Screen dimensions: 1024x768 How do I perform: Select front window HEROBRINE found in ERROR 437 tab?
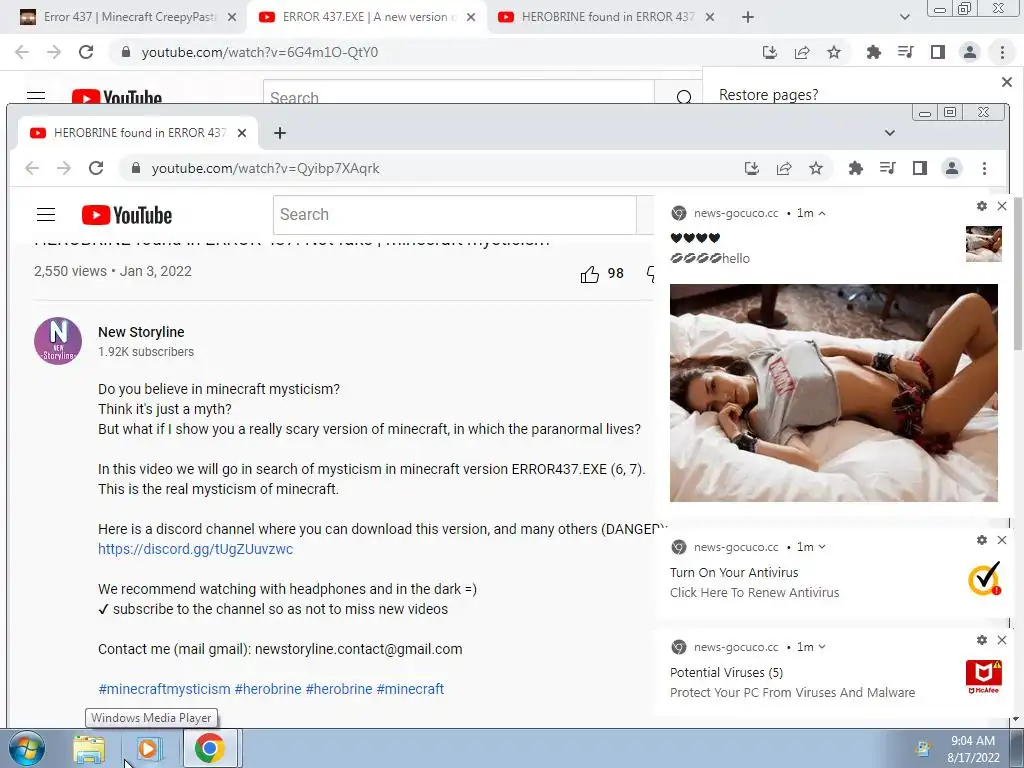click(138, 133)
